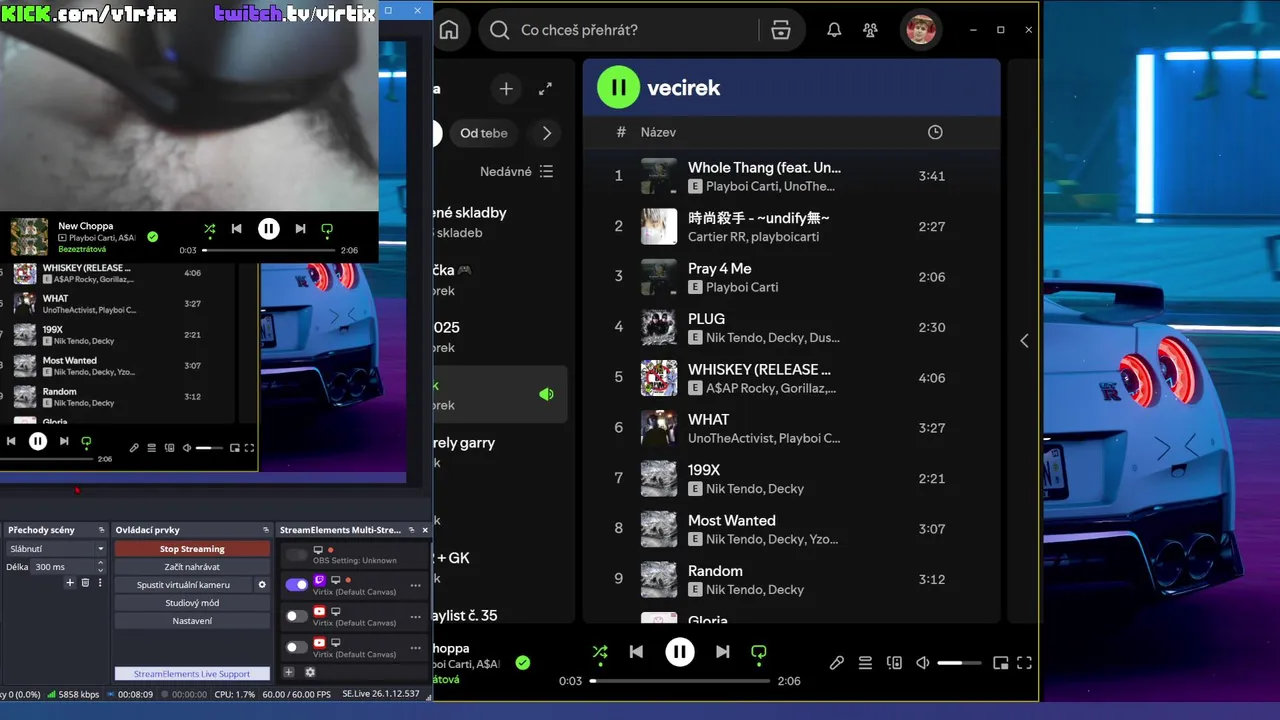
Task: Select the Od tebe filter chip
Action: tap(483, 133)
